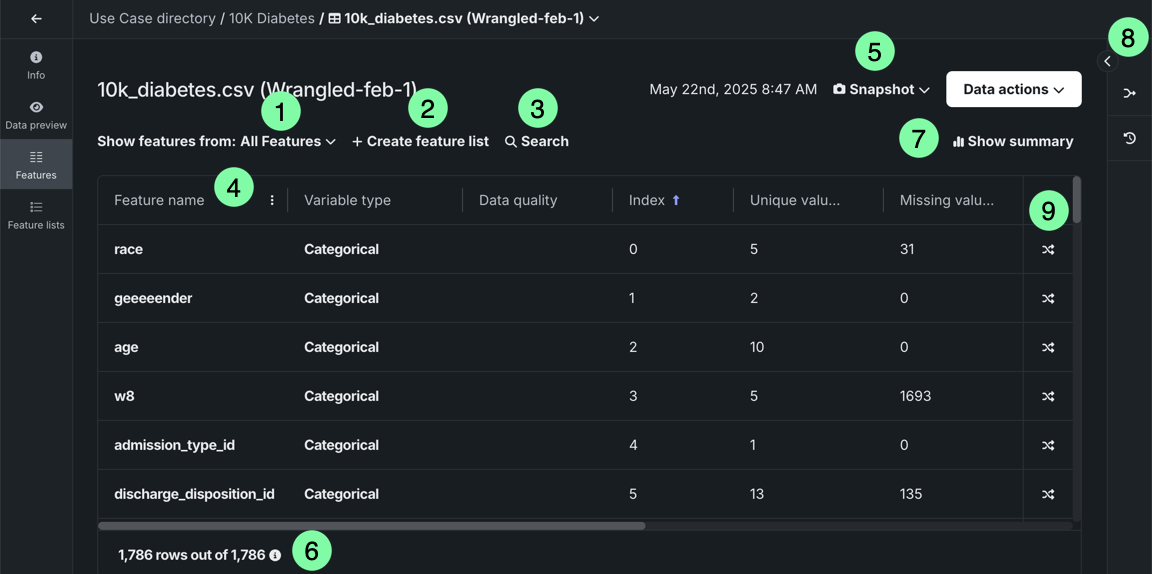The height and width of the screenshot is (574, 1152).
Task: Open the Snapshot dropdown
Action: click(881, 89)
